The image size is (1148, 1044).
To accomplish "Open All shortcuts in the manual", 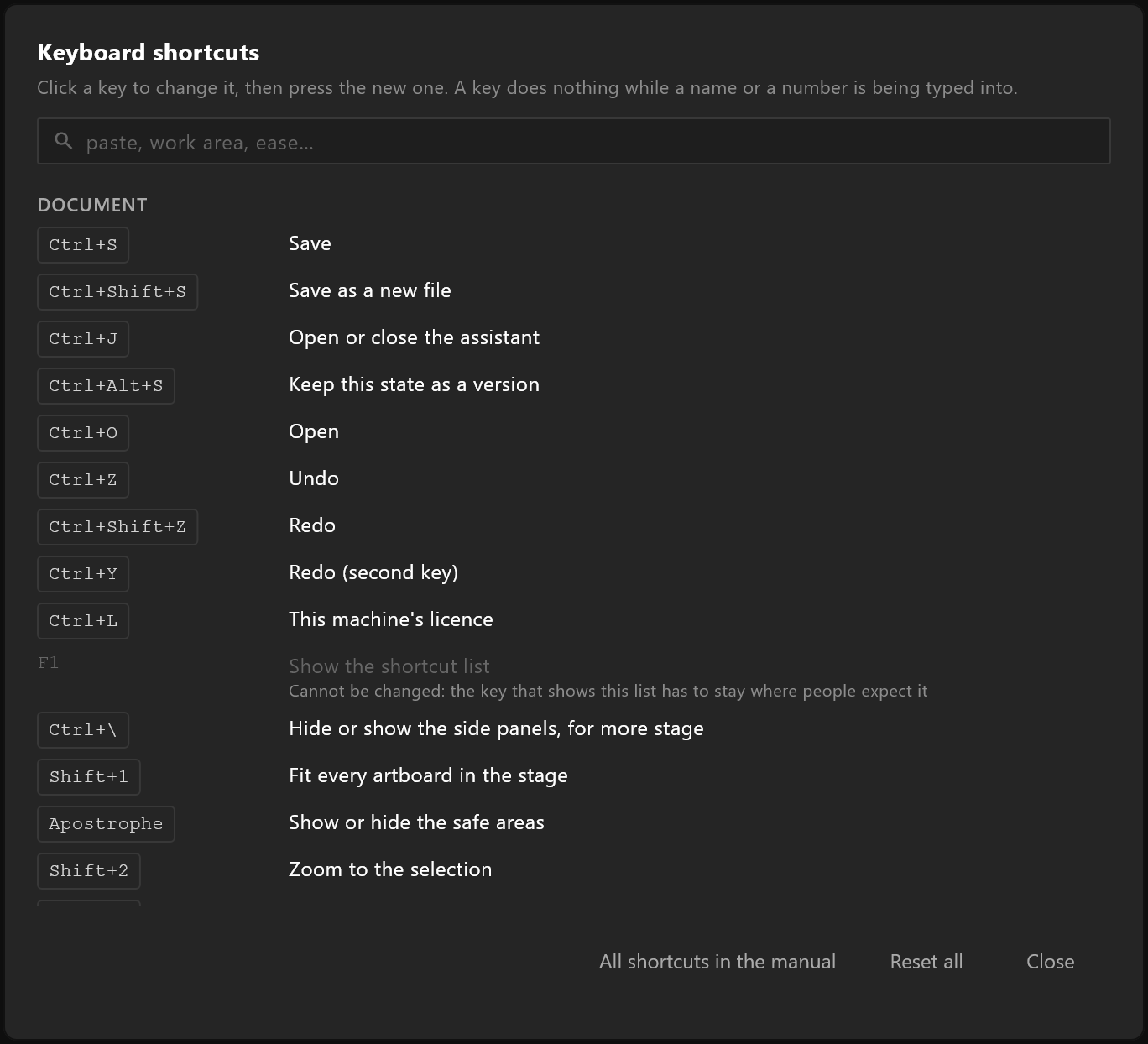I will coord(717,962).
